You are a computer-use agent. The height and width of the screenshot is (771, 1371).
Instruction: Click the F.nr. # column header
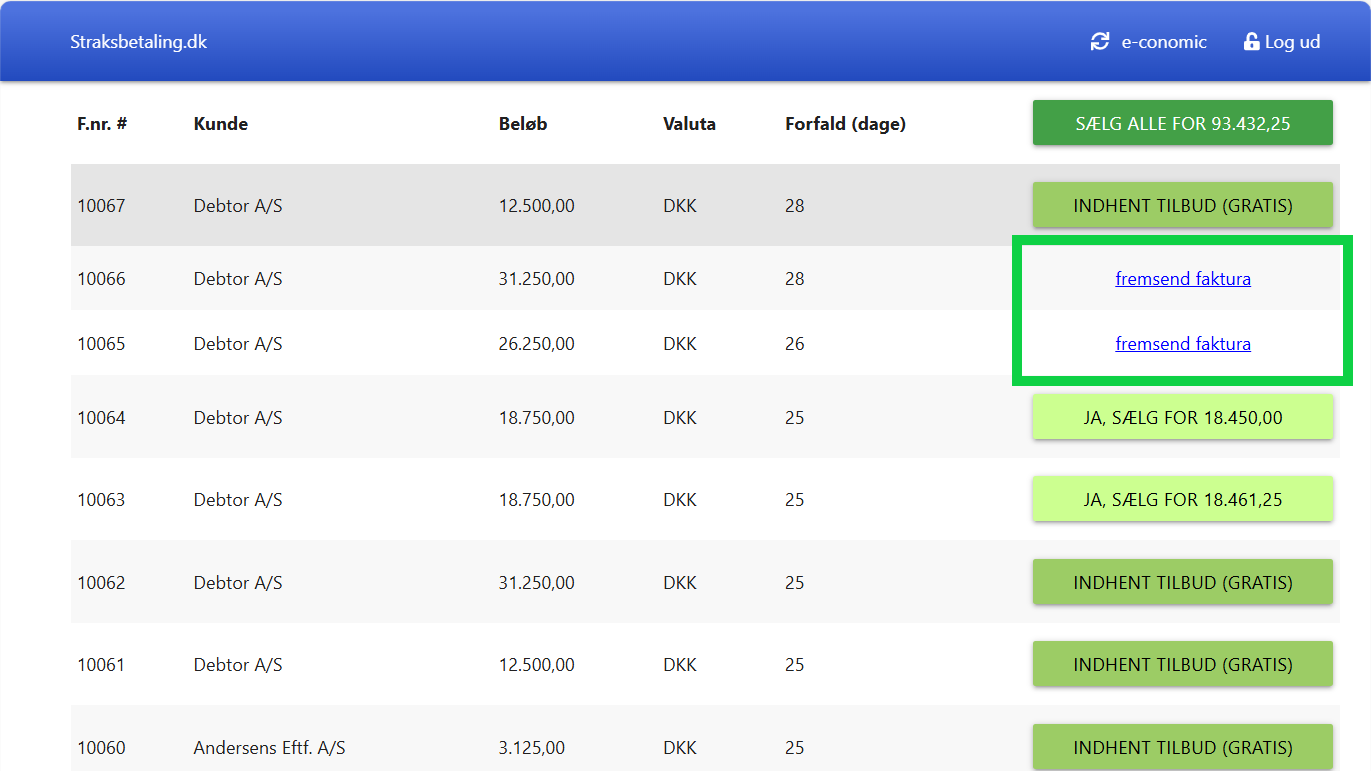point(102,124)
